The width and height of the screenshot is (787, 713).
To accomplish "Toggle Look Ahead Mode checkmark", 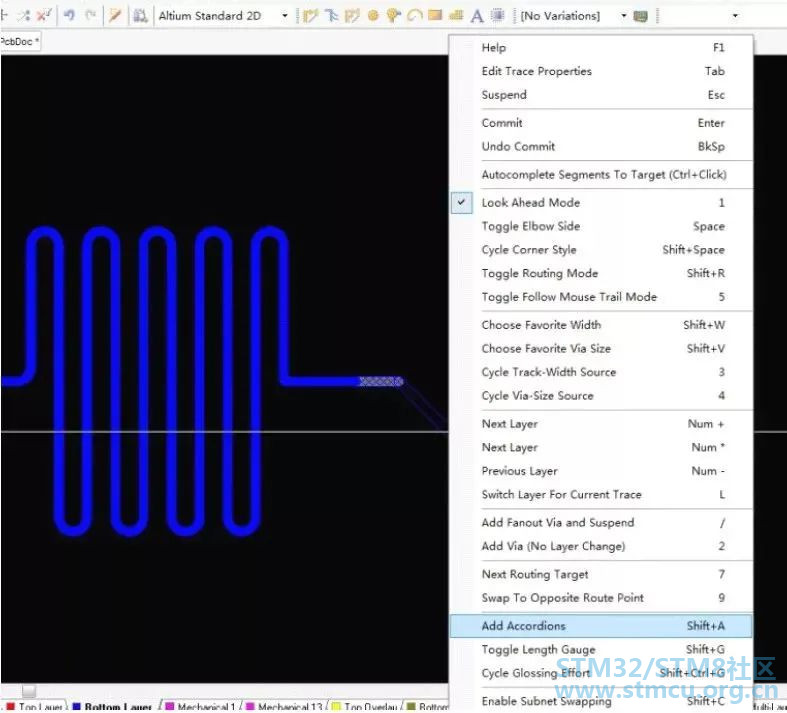I will coord(461,202).
